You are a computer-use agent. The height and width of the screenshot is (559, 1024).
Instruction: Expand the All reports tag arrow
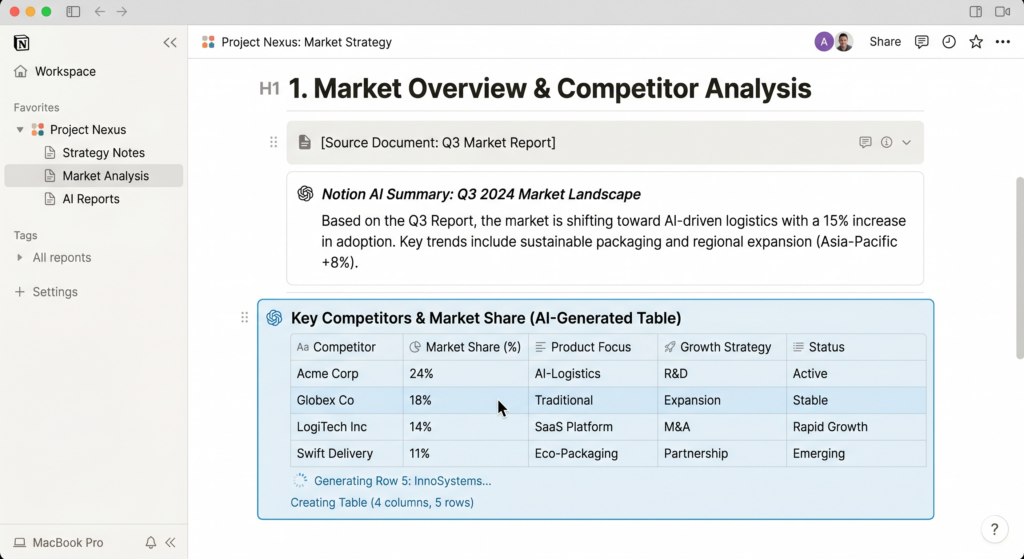click(x=20, y=257)
